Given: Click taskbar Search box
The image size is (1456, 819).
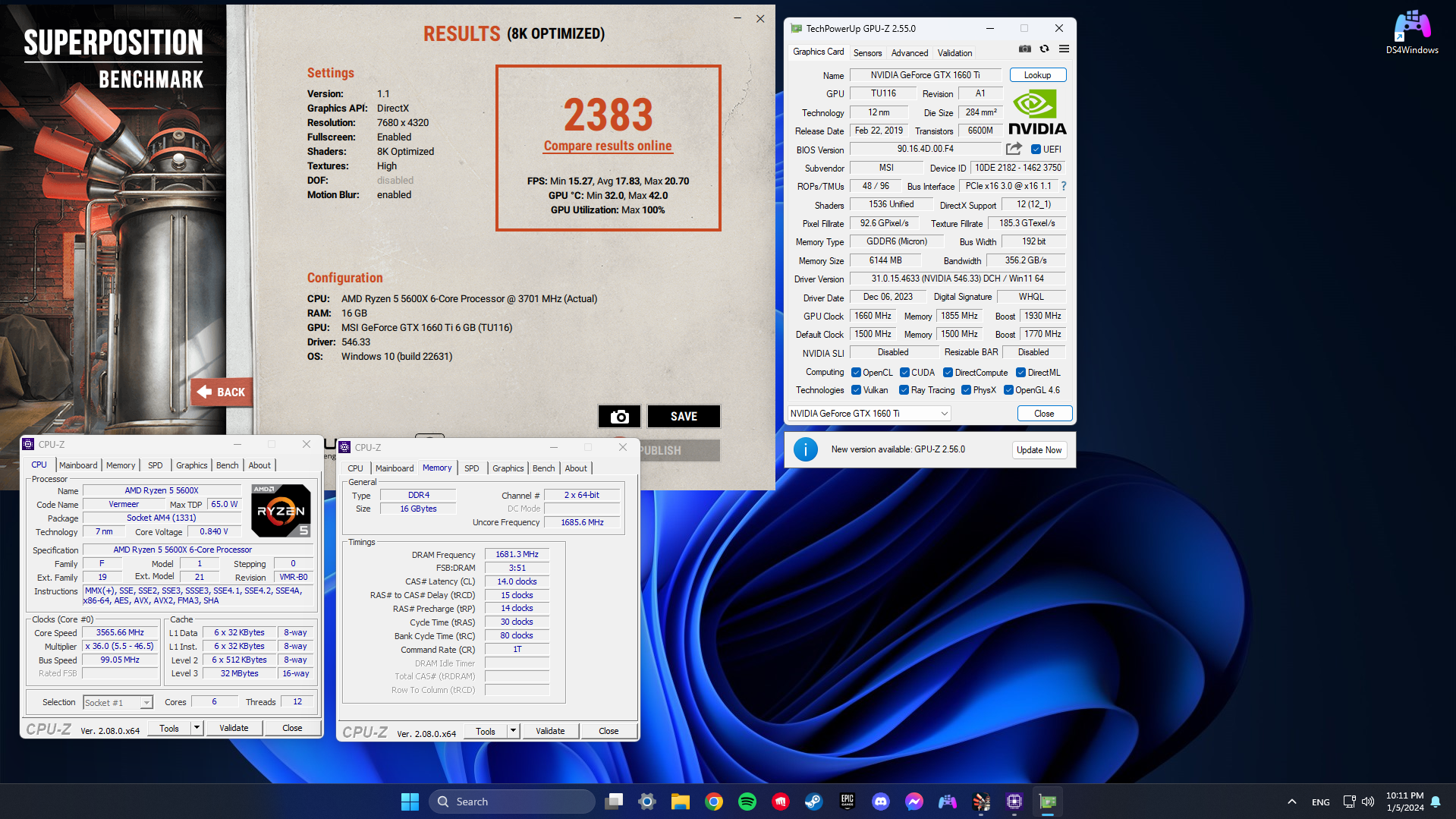Looking at the screenshot, I should pos(511,802).
